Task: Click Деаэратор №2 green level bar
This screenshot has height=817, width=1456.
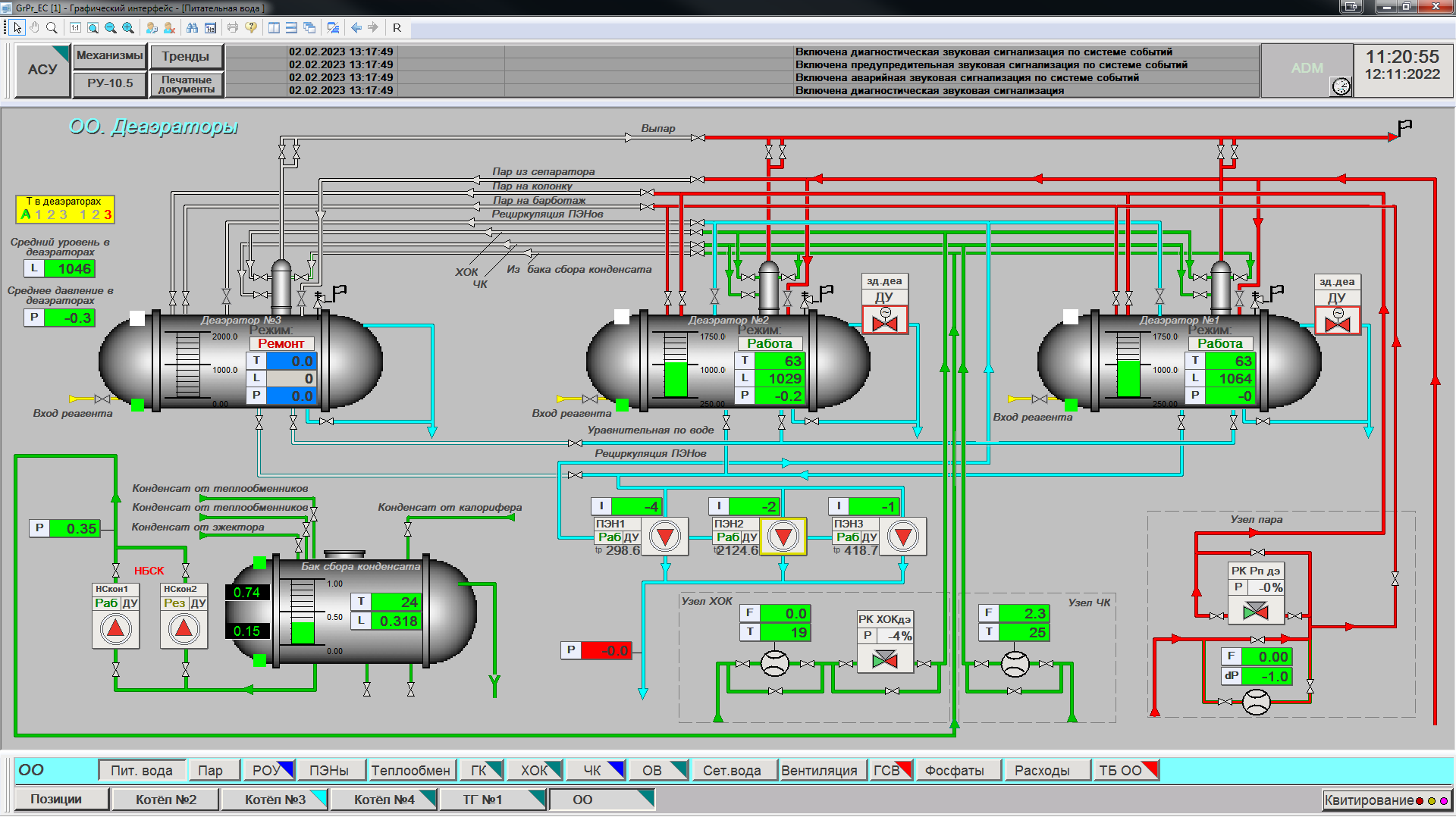Action: (x=675, y=378)
